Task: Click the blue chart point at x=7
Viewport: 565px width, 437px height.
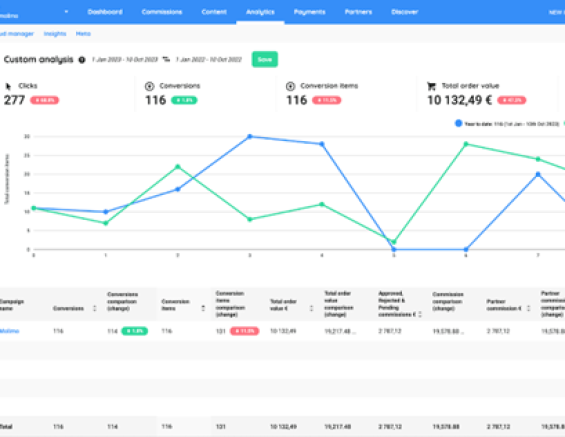Action: [538, 174]
